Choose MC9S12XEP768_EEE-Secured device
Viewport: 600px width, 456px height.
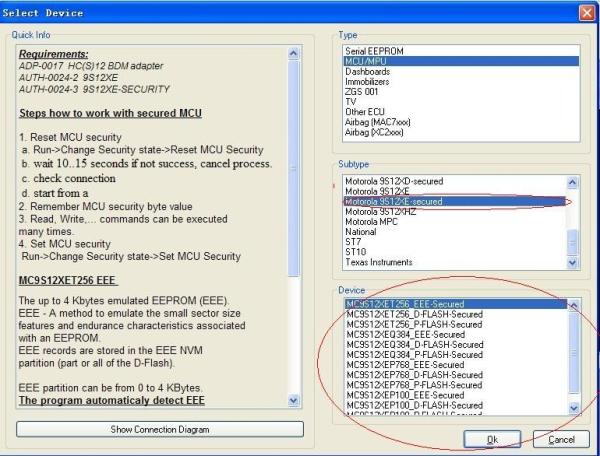[455, 365]
